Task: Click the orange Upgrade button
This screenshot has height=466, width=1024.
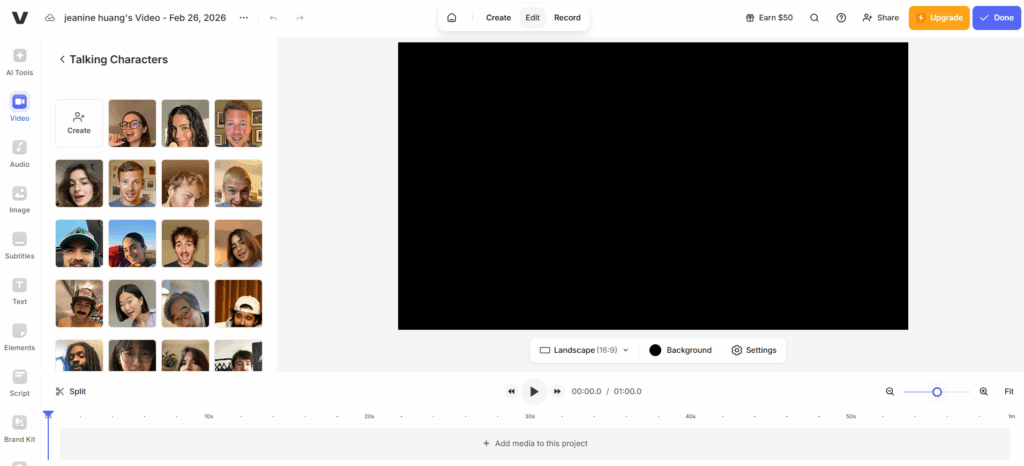Action: (939, 18)
